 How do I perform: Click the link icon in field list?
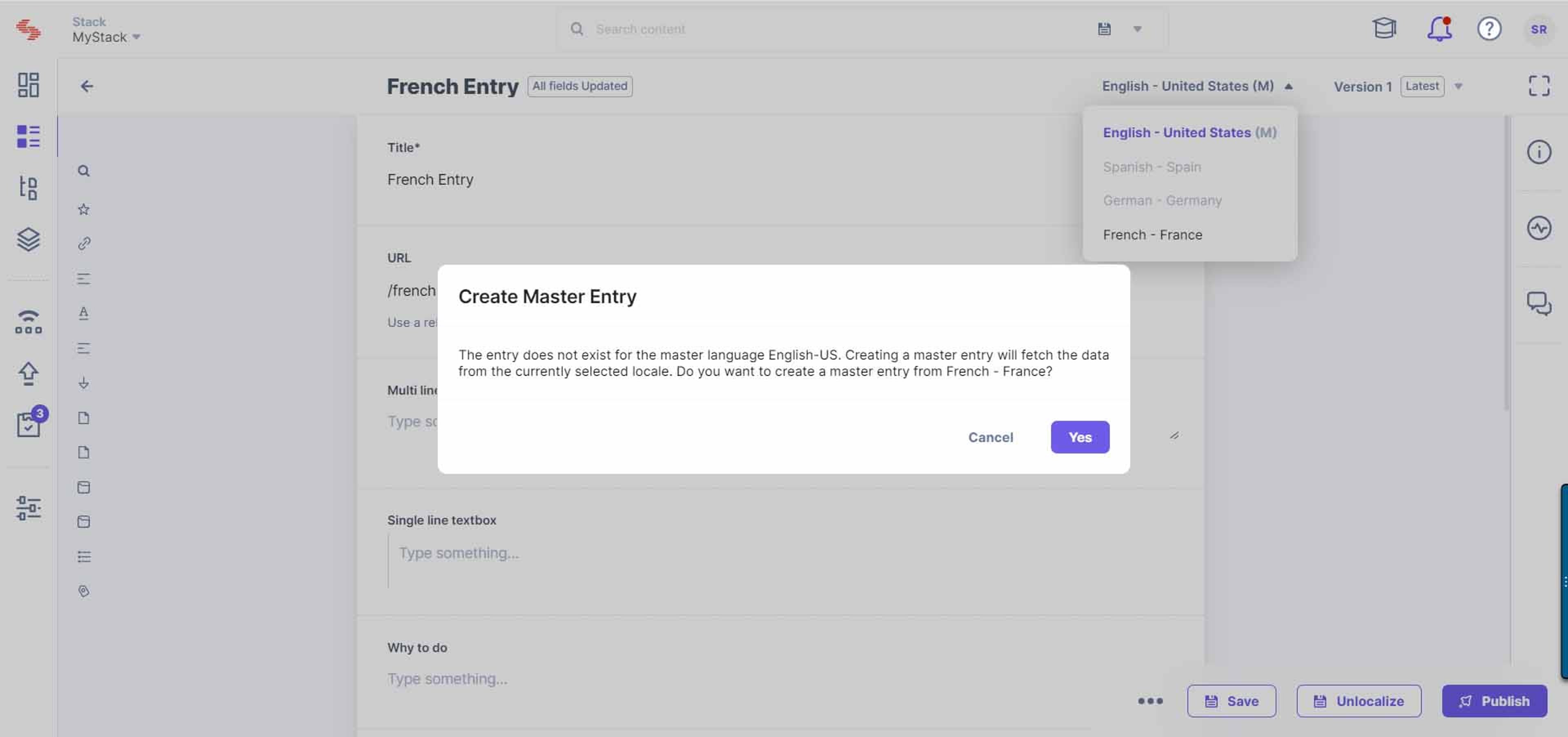coord(84,243)
